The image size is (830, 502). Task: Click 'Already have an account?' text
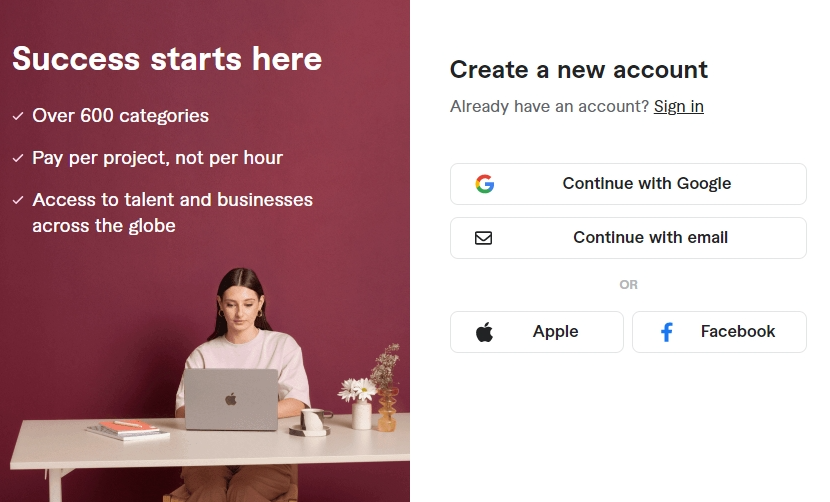(x=549, y=106)
